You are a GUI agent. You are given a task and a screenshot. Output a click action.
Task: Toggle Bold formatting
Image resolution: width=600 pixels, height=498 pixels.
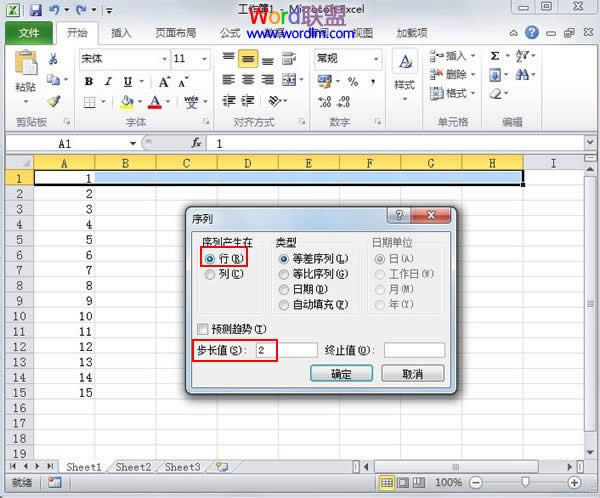(89, 82)
